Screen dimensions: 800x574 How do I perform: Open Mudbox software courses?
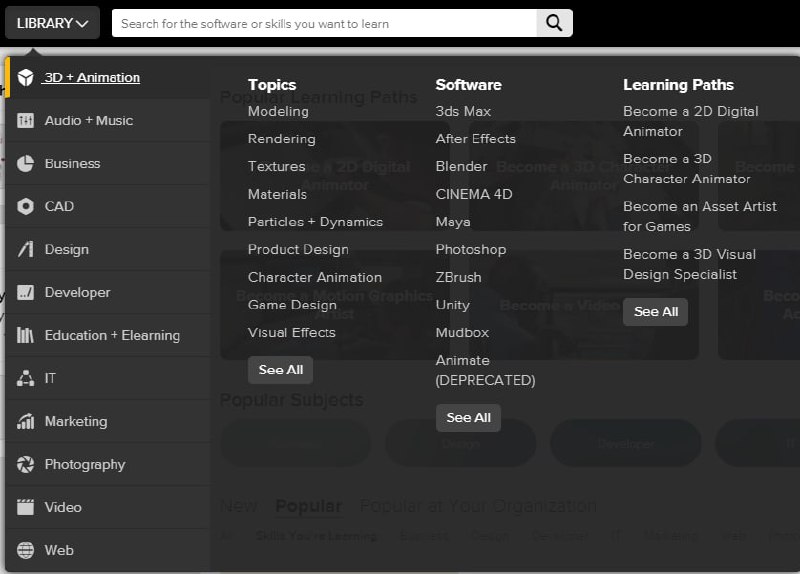(462, 333)
